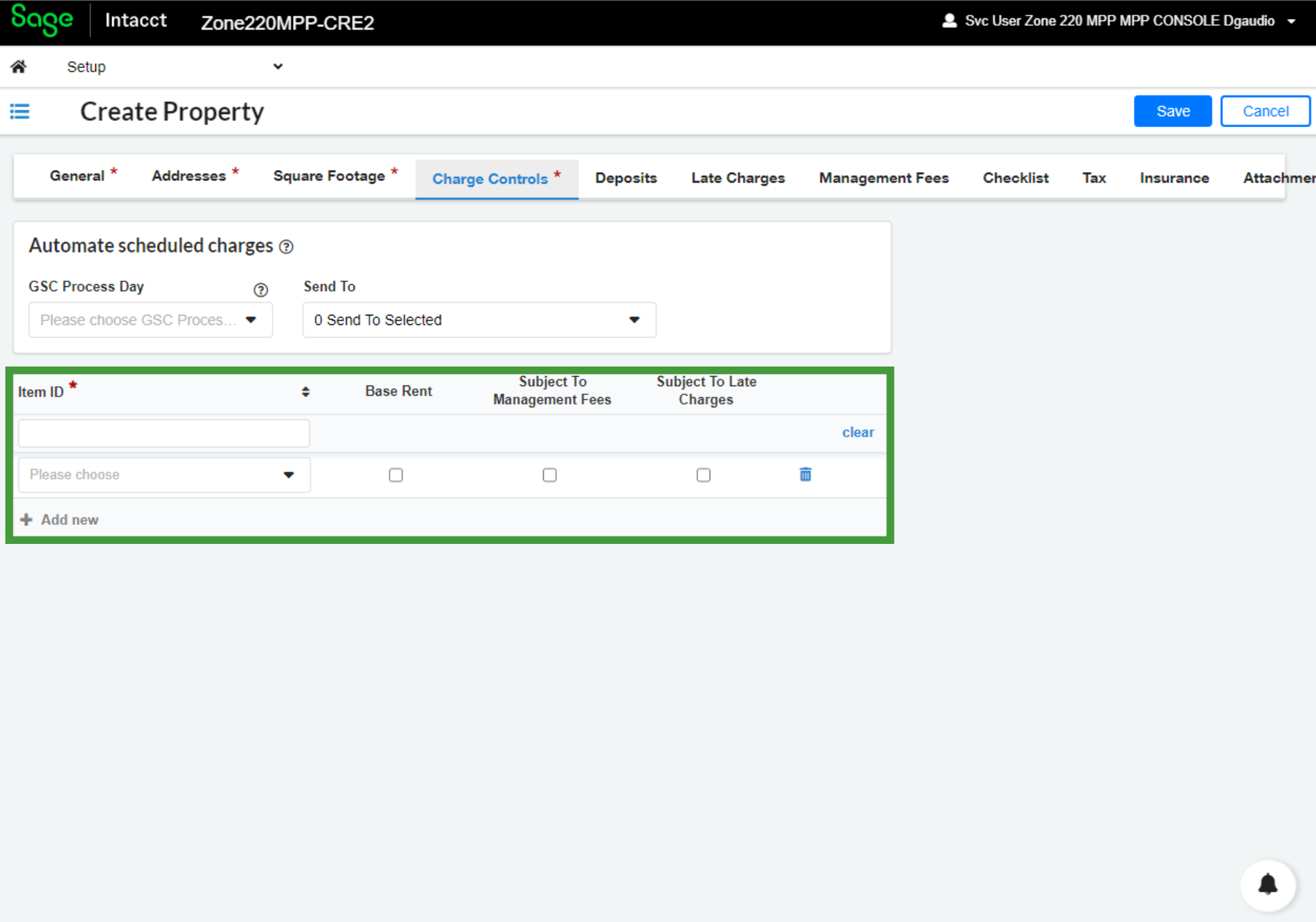Sort by Item ID using the sort arrows
The height and width of the screenshot is (922, 1316).
305,392
